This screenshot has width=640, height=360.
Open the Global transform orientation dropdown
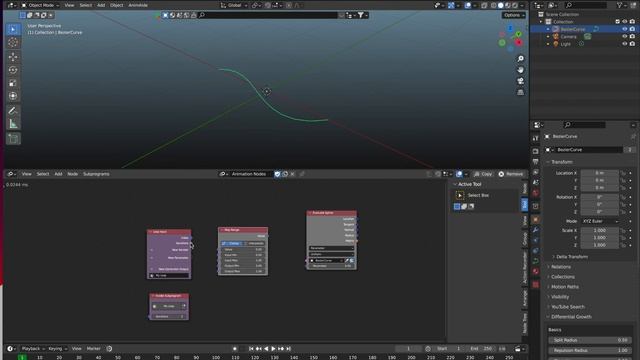pos(233,5)
